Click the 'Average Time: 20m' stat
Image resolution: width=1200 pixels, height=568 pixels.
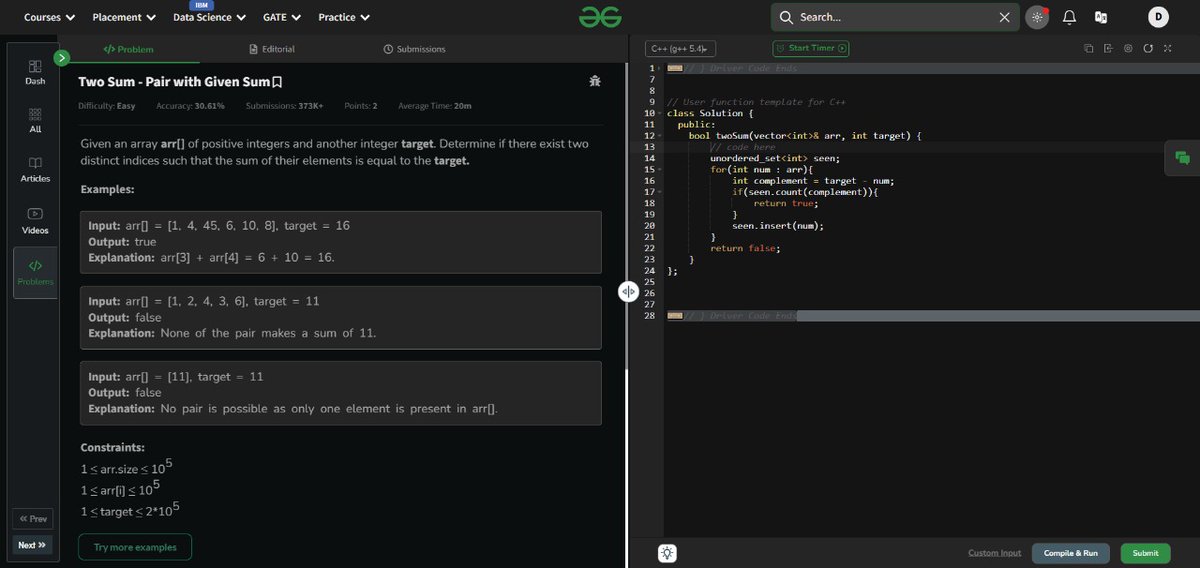435,106
